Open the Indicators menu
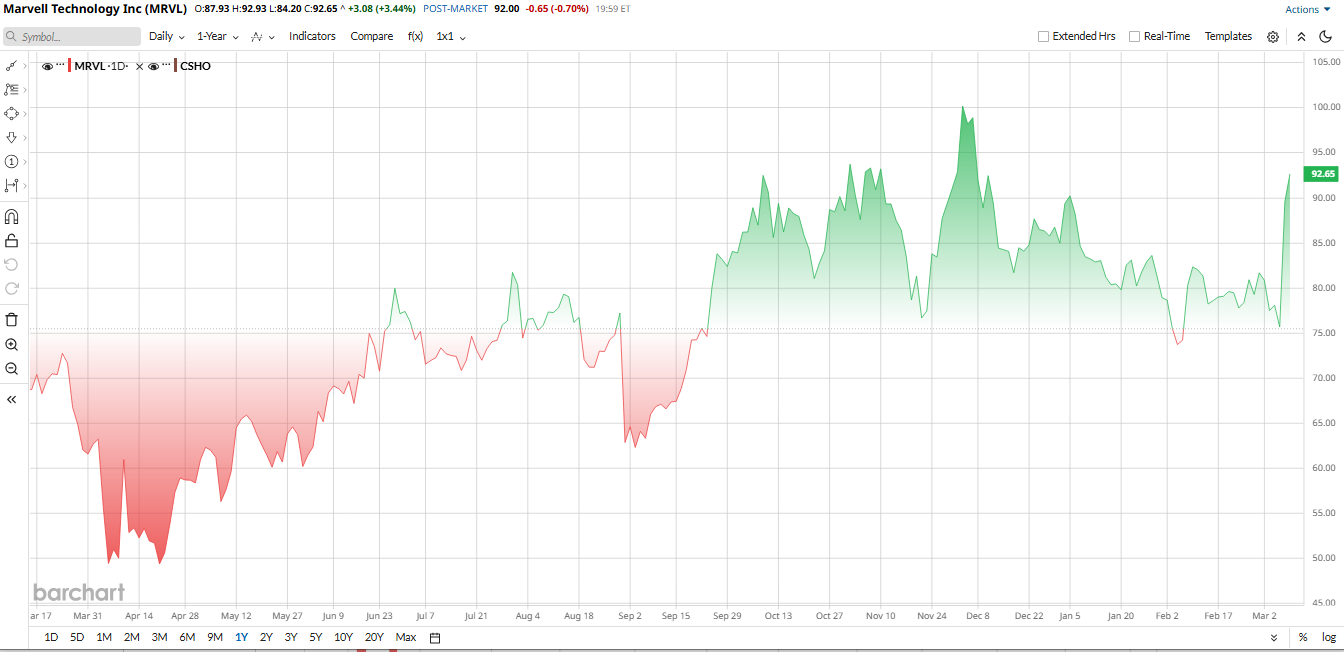 coord(312,36)
